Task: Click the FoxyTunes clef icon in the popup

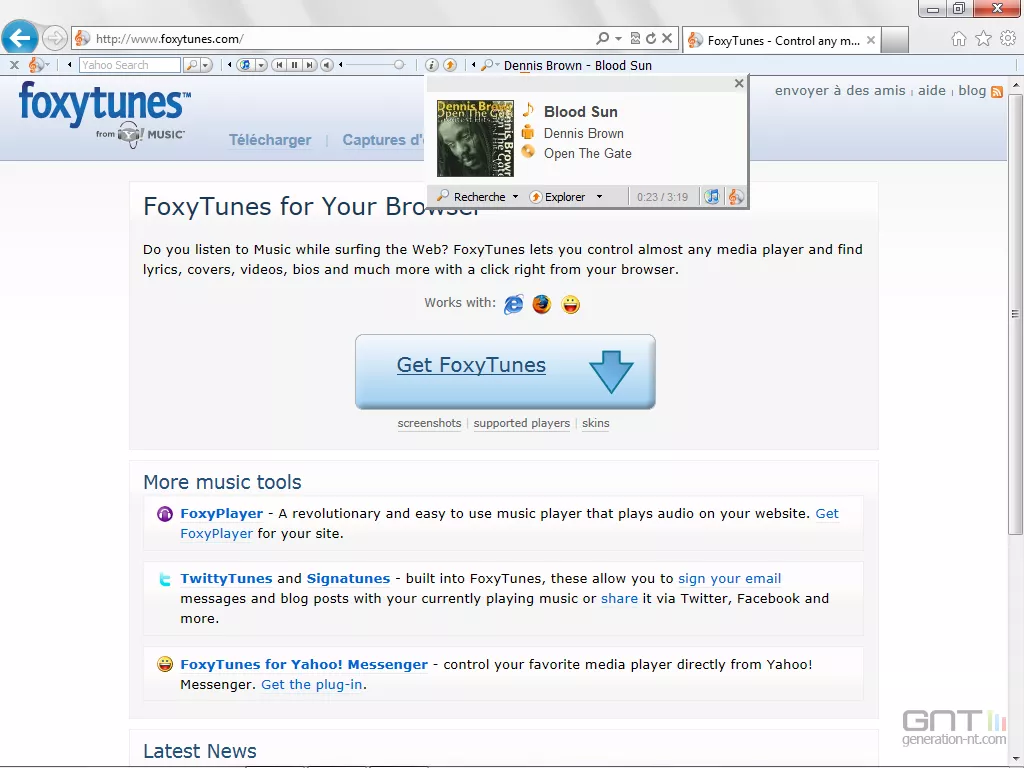Action: click(x=735, y=197)
